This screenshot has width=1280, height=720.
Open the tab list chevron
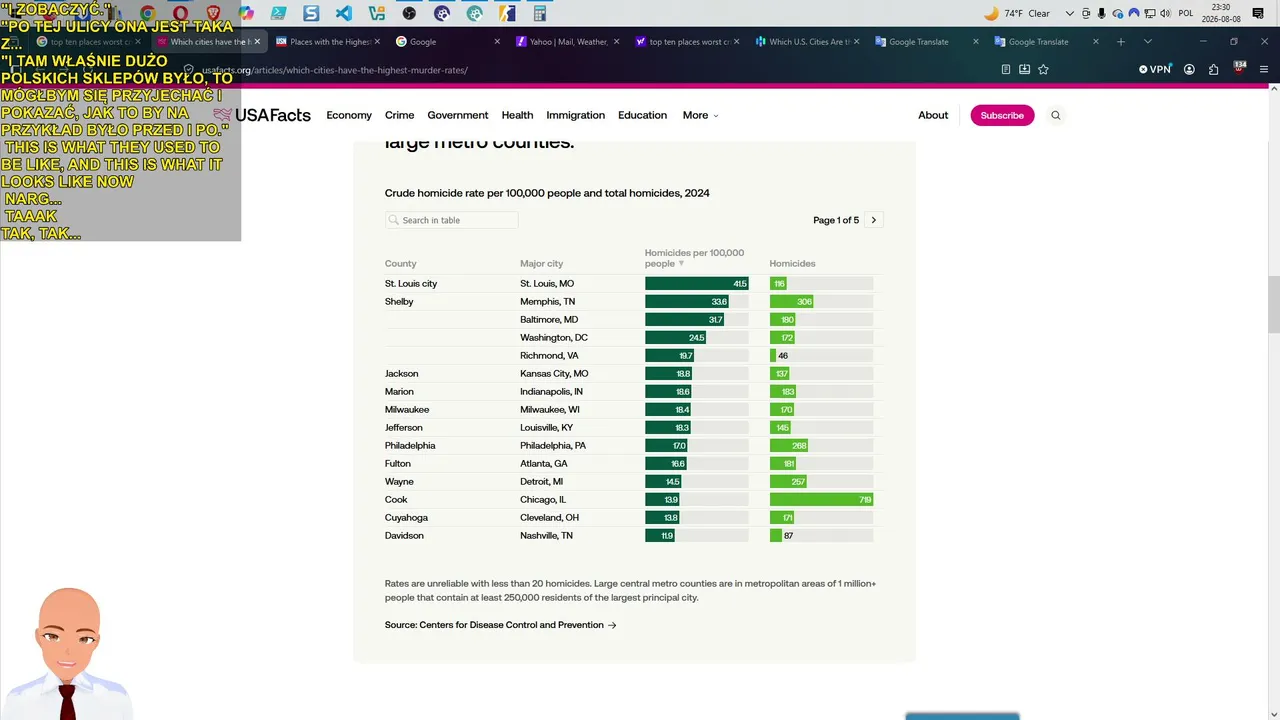1147,42
